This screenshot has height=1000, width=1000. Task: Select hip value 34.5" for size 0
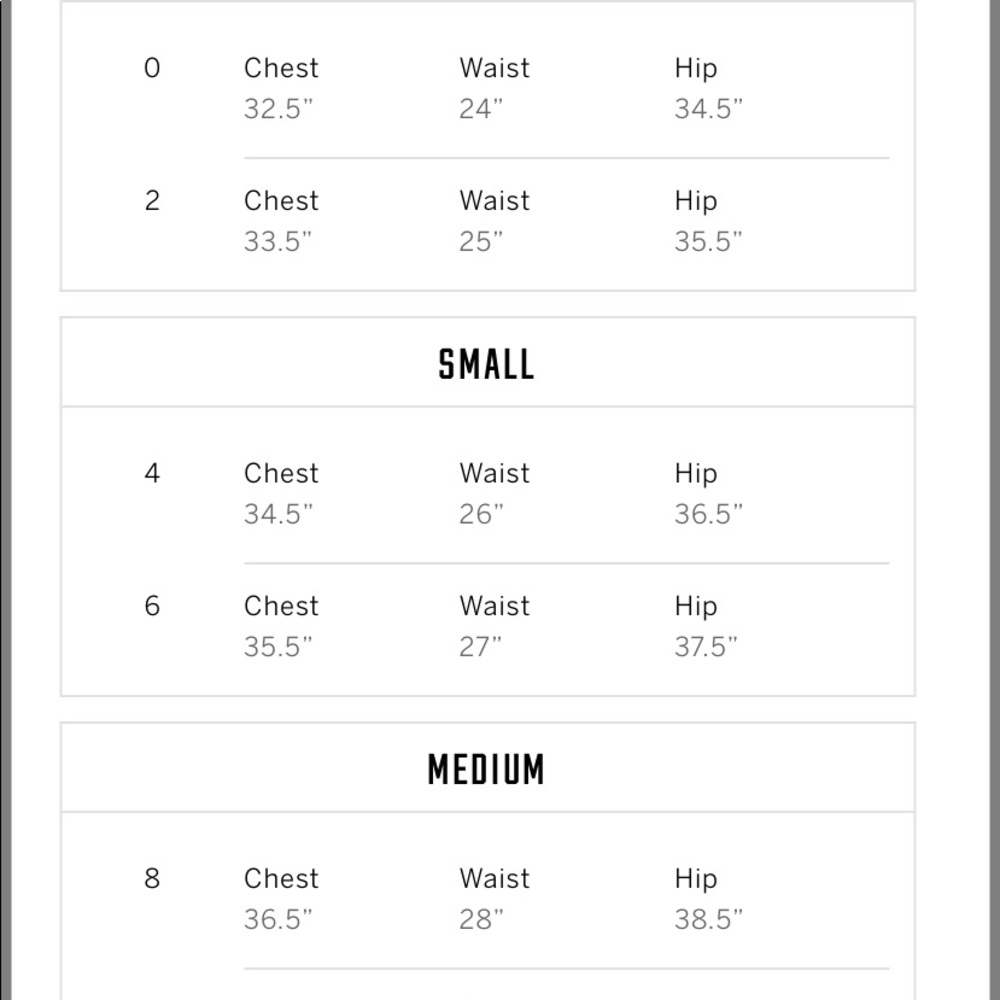click(709, 109)
